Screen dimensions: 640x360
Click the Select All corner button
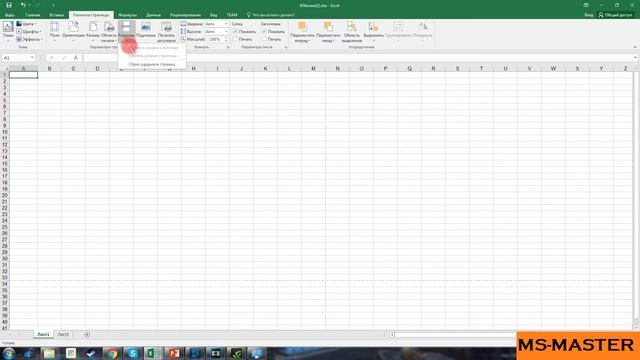(x=4, y=68)
